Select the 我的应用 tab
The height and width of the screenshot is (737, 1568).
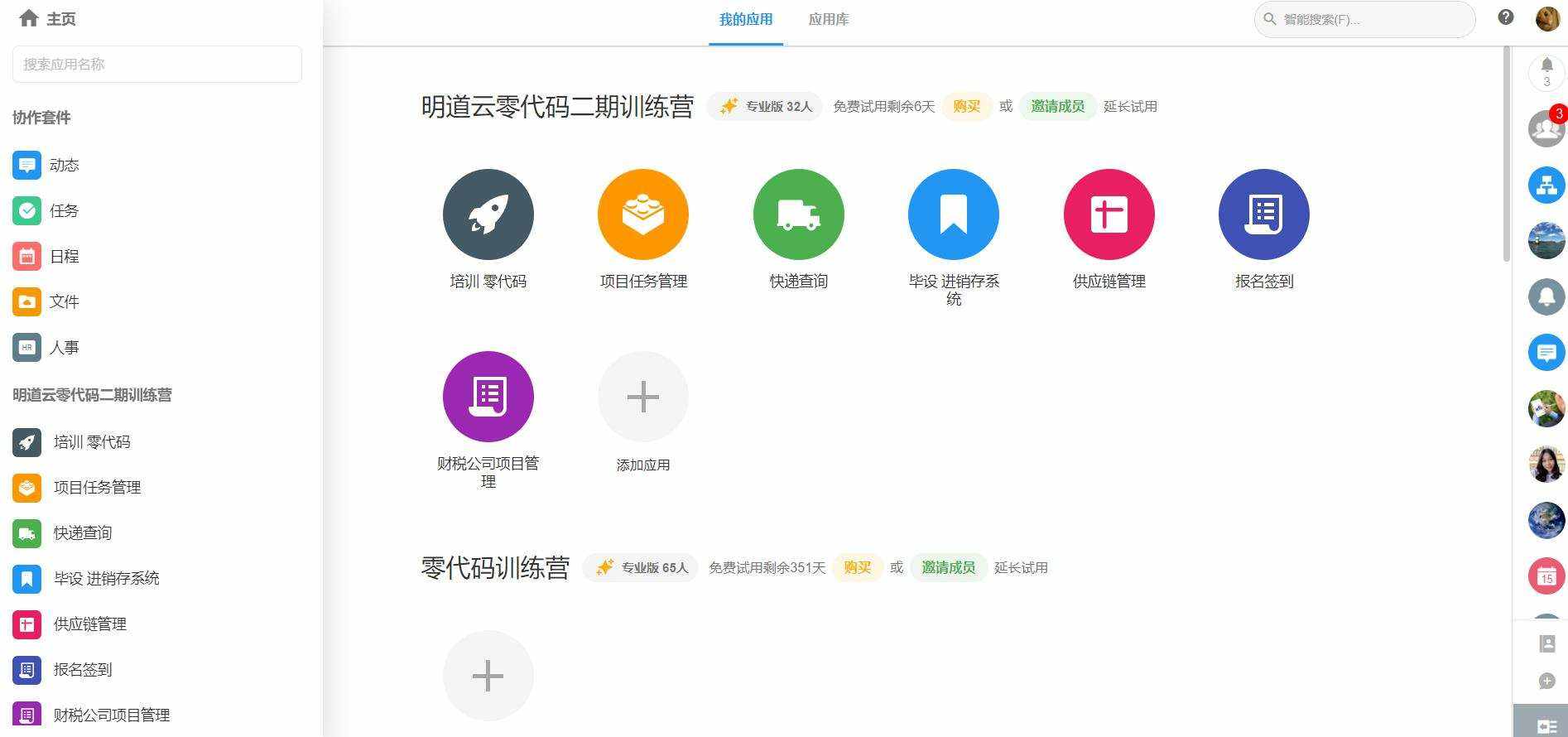tap(745, 19)
